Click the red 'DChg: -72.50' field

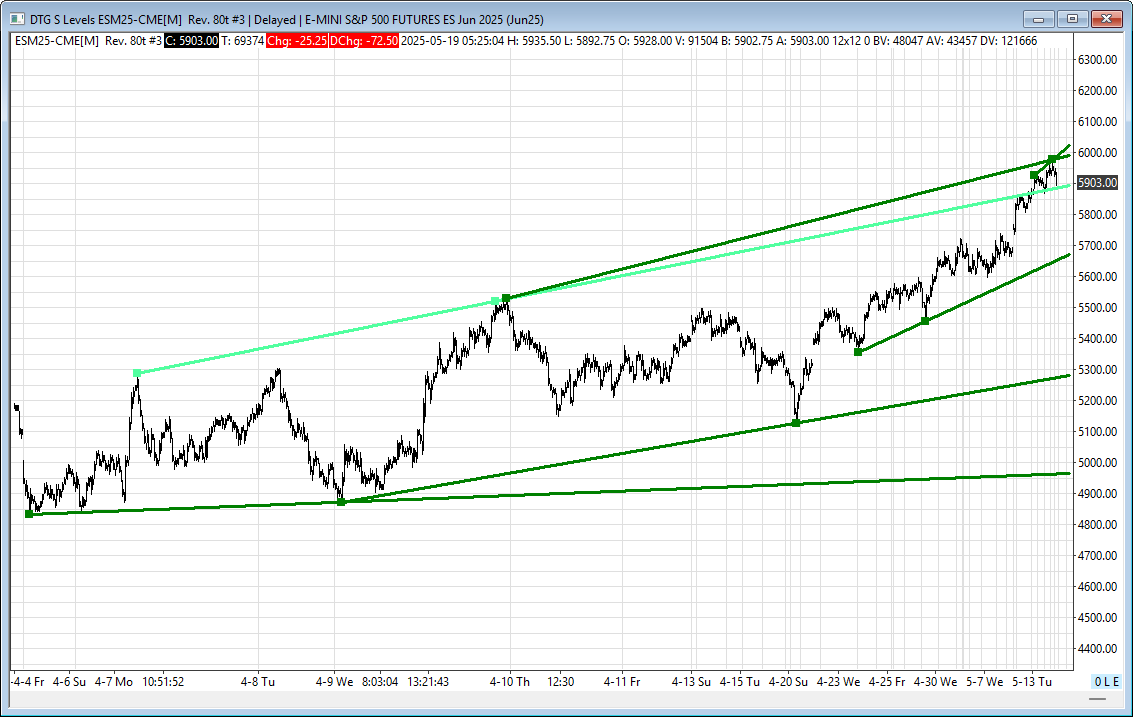point(364,40)
